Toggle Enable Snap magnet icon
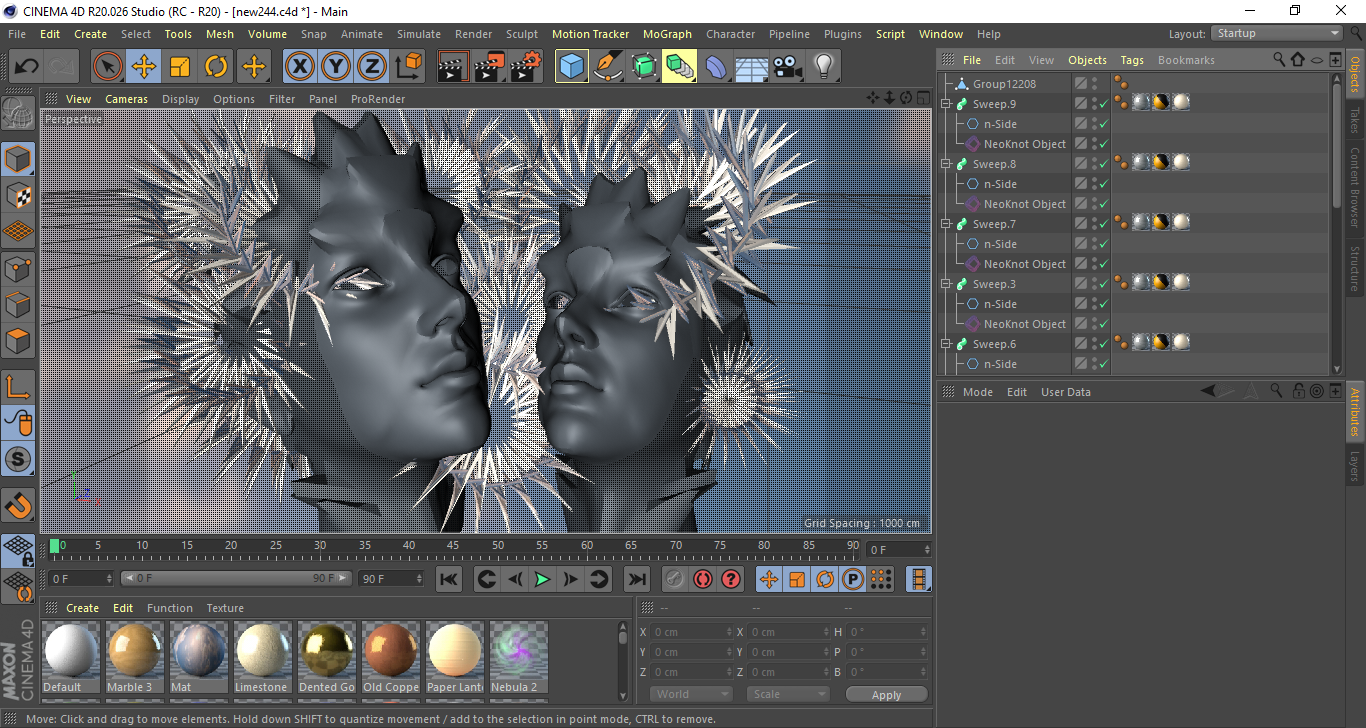Viewport: 1366px width, 728px height. (19, 507)
